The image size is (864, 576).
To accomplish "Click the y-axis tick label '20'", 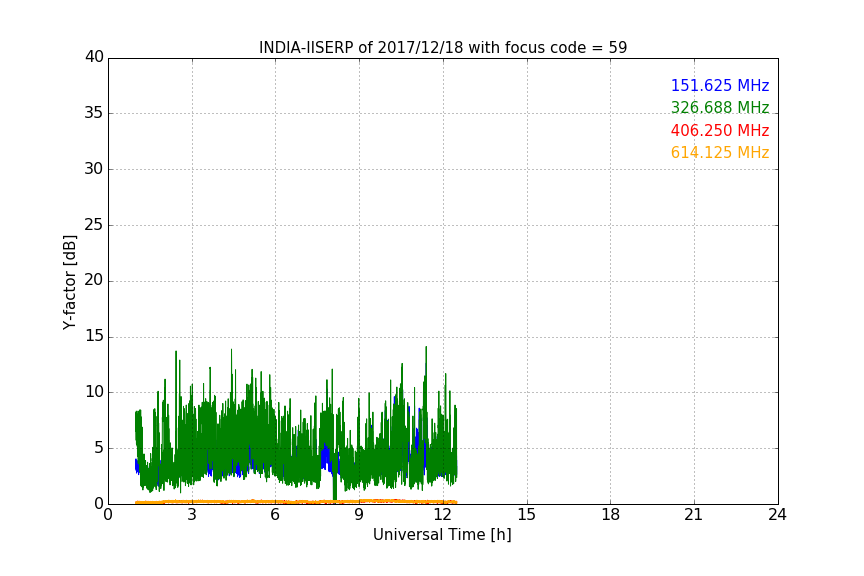I will pos(94,280).
